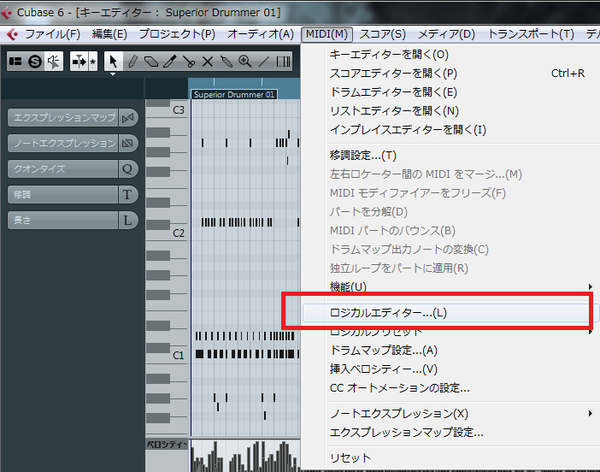Select the Object Selection arrow tool
600x472 pixels.
113,61
